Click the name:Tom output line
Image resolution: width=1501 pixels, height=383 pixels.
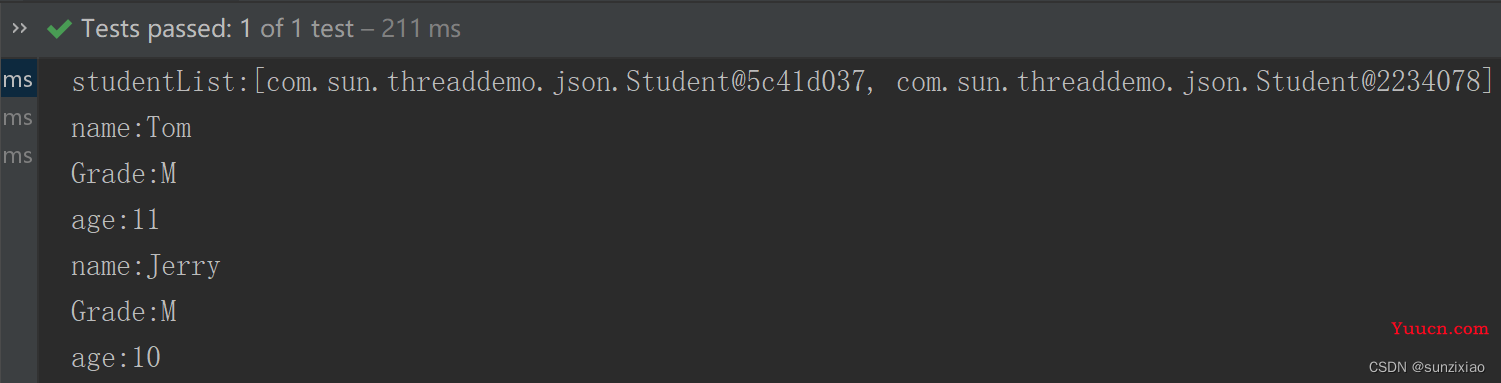(131, 128)
